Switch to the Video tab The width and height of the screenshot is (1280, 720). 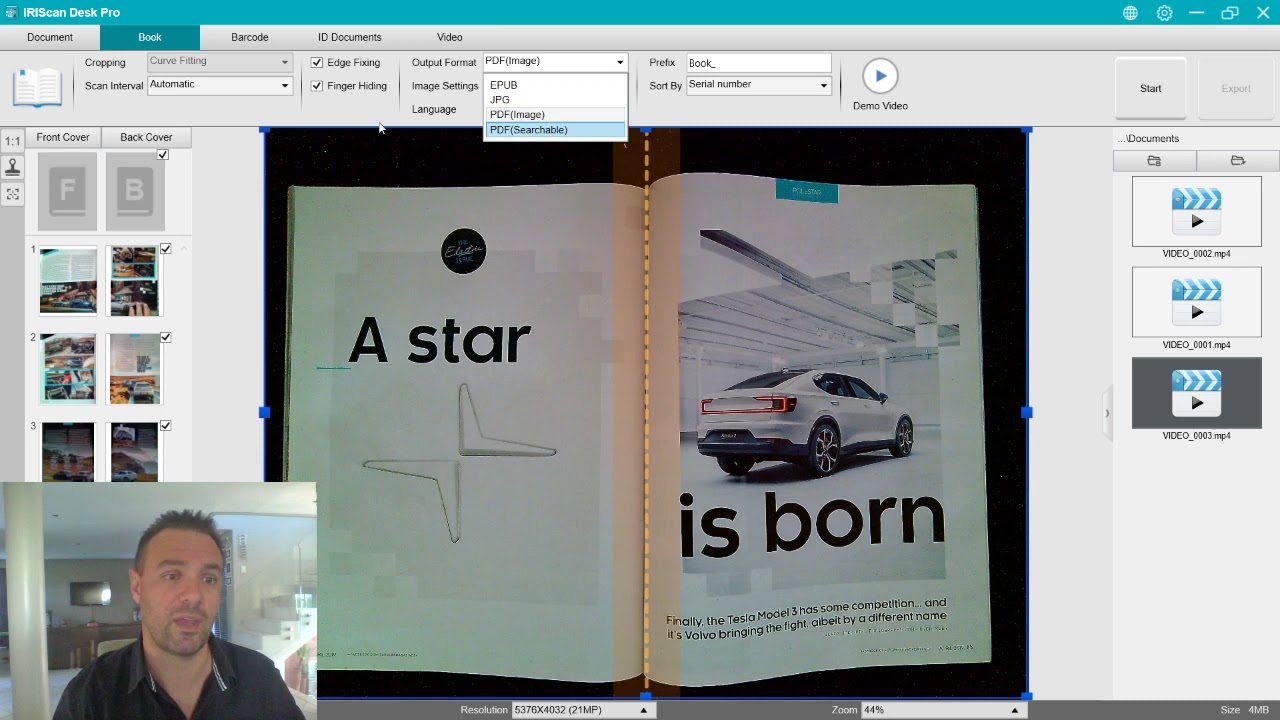(450, 37)
